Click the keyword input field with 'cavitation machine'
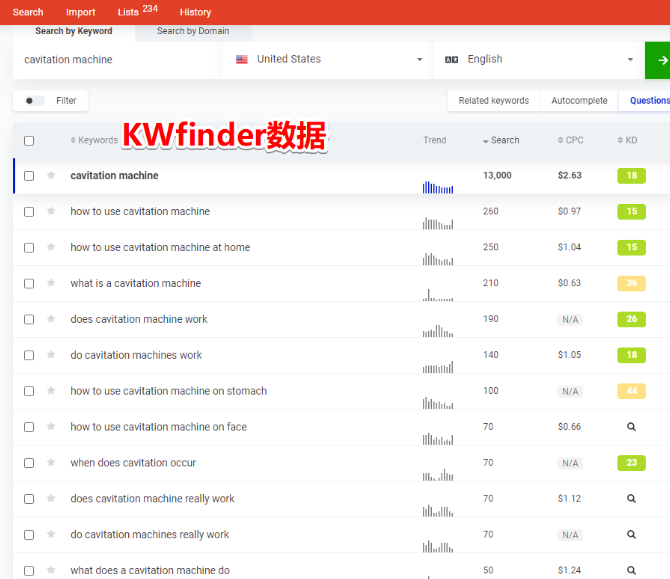670x579 pixels. click(117, 60)
